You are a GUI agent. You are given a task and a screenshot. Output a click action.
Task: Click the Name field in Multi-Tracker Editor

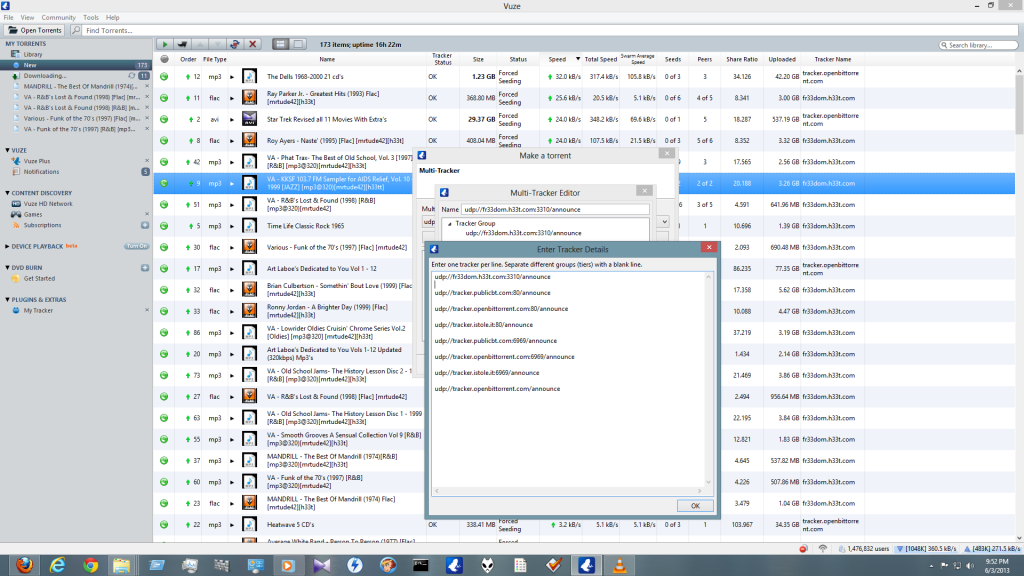click(x=555, y=210)
